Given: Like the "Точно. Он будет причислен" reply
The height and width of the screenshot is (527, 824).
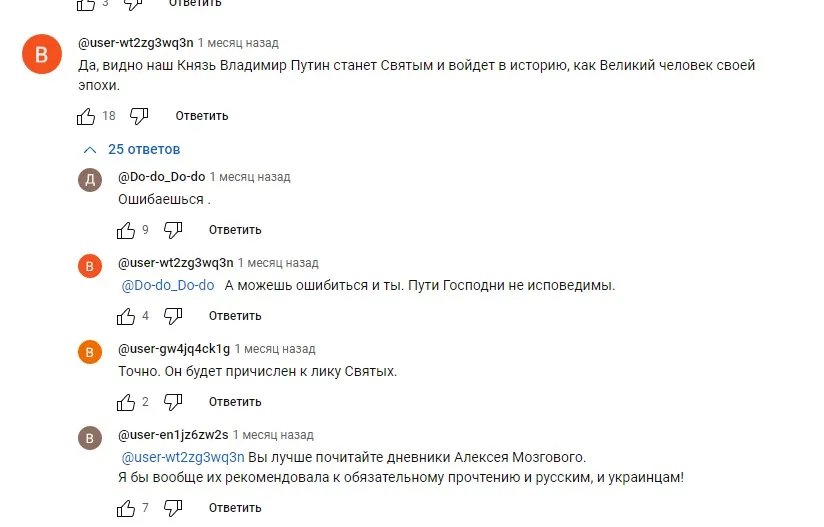Looking at the screenshot, I should [126, 402].
